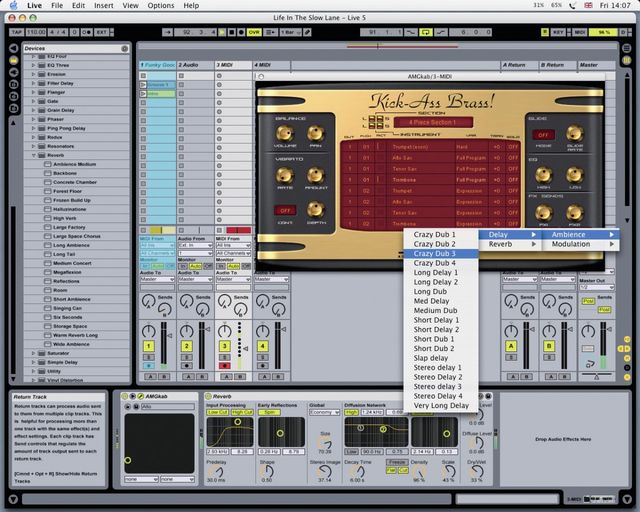The height and width of the screenshot is (512, 640).
Task: Choose Slap delay preset
Action: 441,358
